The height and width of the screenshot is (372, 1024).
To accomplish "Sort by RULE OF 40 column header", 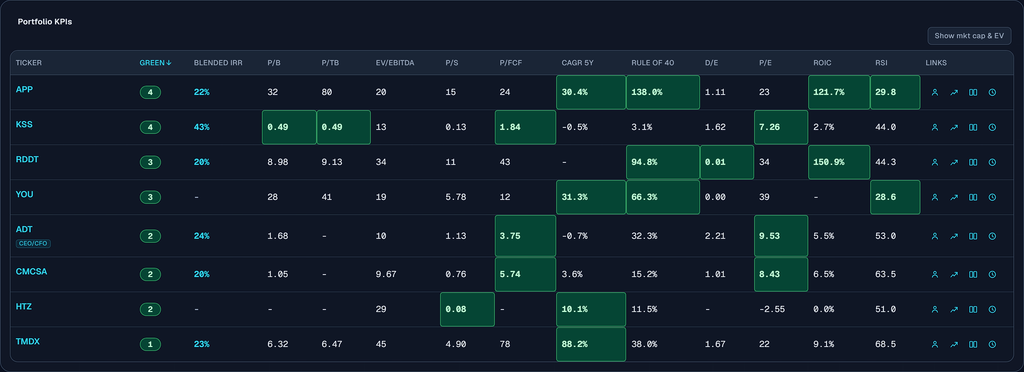I will click(652, 63).
